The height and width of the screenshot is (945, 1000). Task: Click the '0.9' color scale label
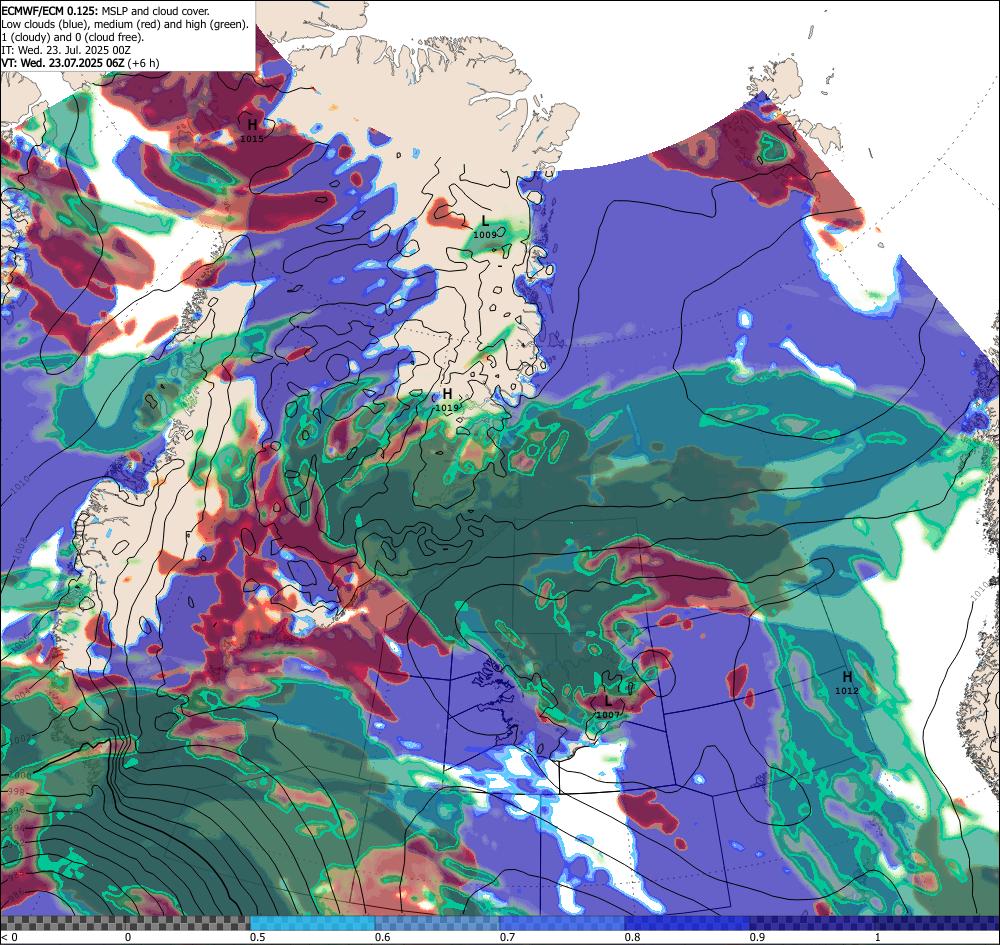[x=758, y=937]
